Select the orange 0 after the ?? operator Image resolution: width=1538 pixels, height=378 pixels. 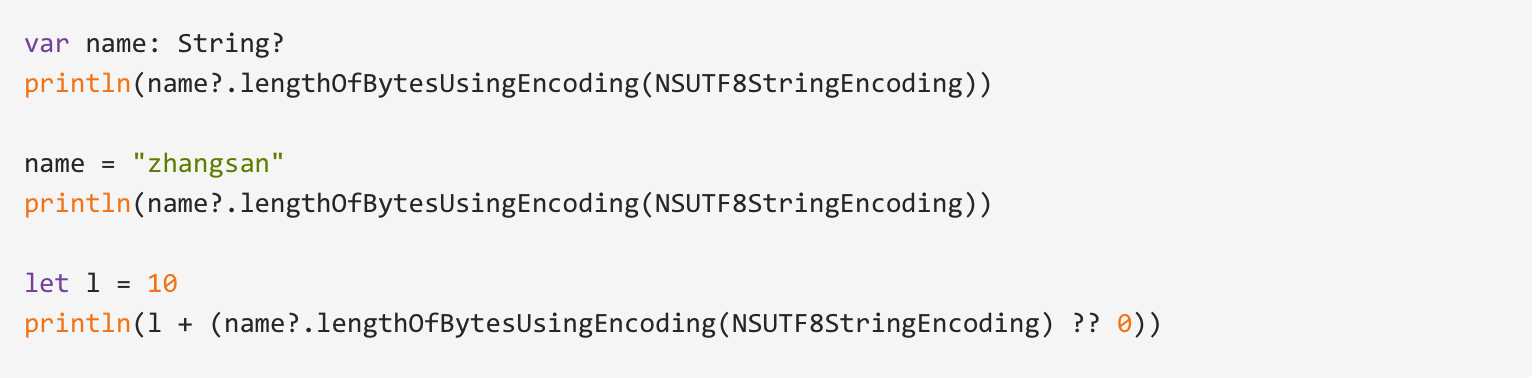point(1124,324)
